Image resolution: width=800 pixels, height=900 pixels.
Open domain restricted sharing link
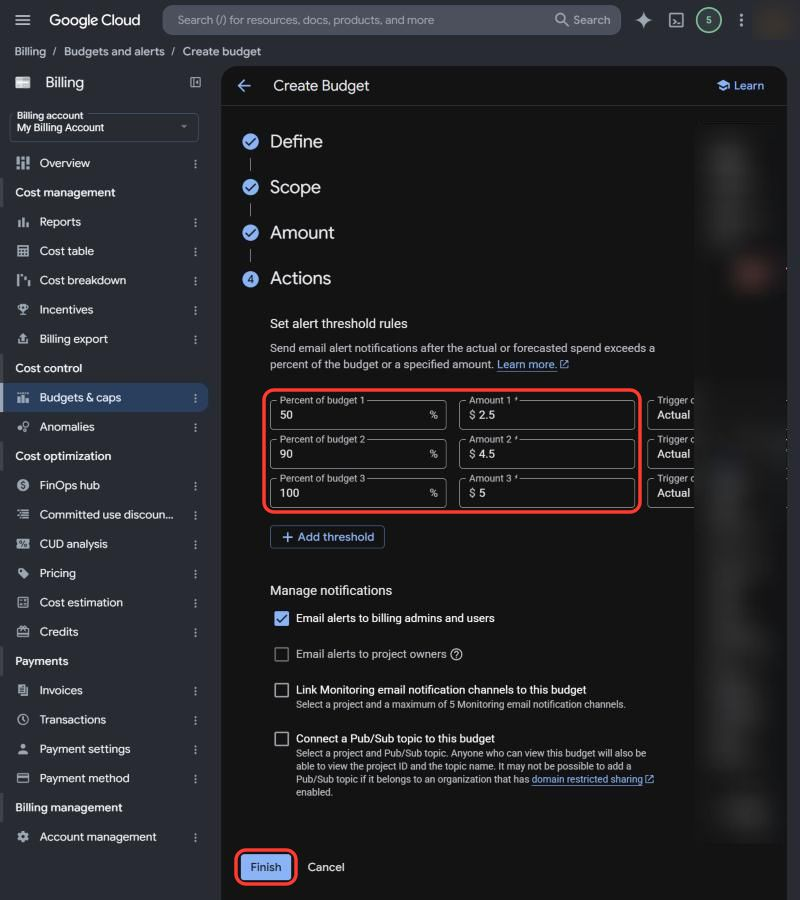pyautogui.click(x=592, y=779)
